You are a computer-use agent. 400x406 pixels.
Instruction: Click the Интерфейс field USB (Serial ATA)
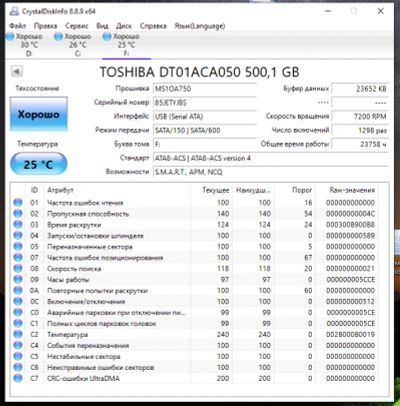click(205, 116)
